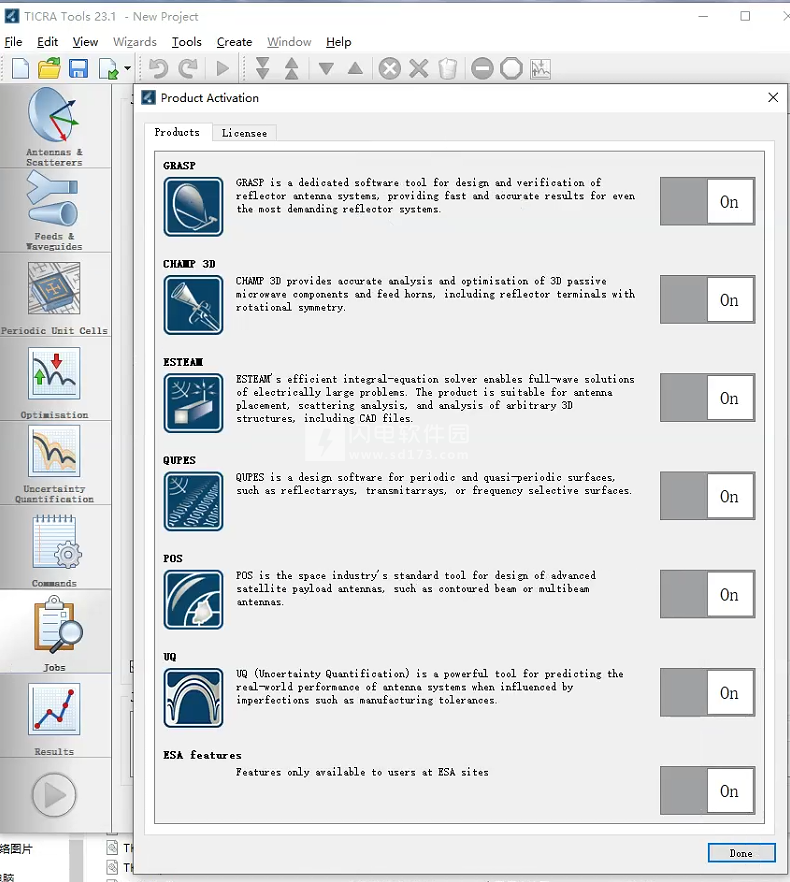Screen dimensions: 790x882
Task: Expand the dropdown arrow beside the import icon
Action: point(128,70)
